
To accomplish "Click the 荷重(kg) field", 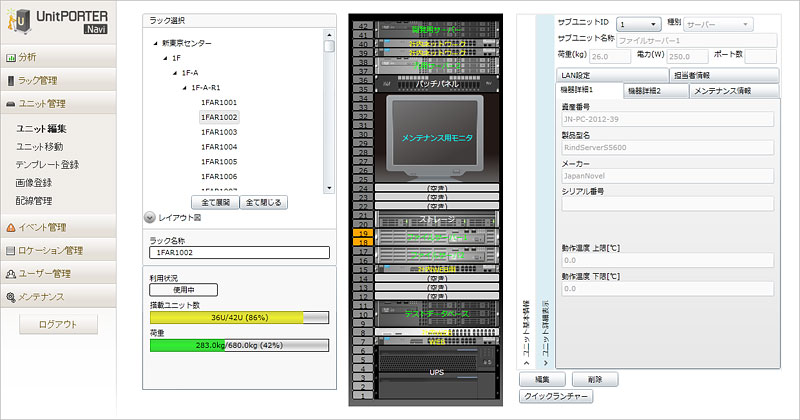I will [x=610, y=57].
